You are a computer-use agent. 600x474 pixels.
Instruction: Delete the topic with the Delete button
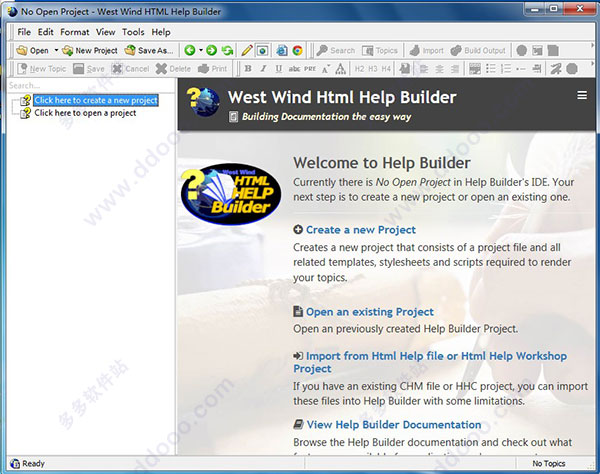(x=173, y=68)
